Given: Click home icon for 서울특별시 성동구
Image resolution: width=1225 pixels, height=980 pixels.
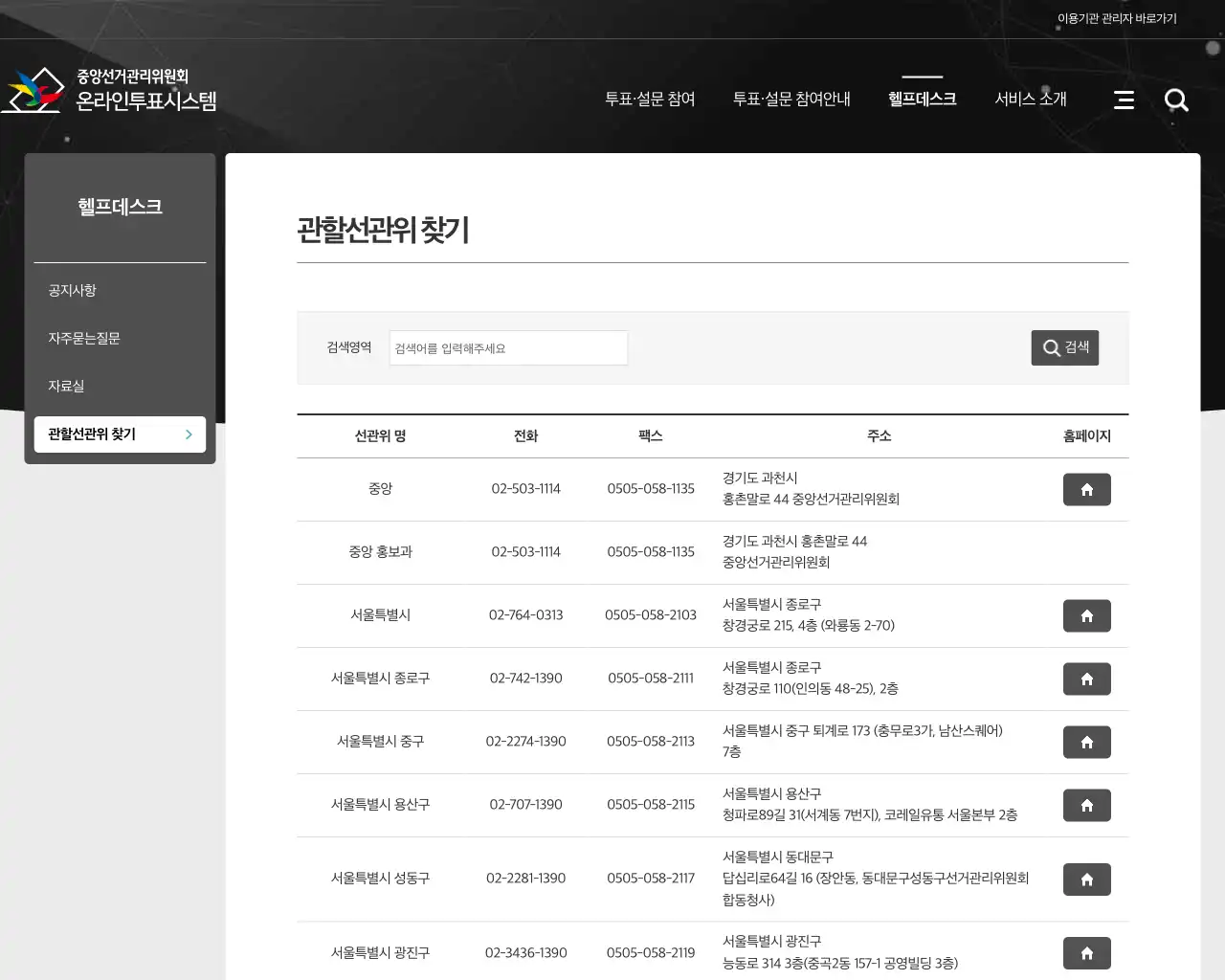Looking at the screenshot, I should 1086,879.
